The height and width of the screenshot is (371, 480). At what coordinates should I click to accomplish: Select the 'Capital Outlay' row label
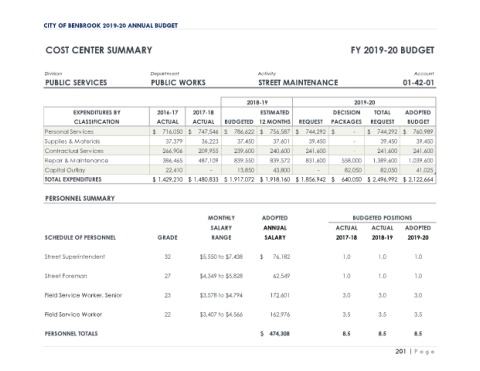(65, 170)
